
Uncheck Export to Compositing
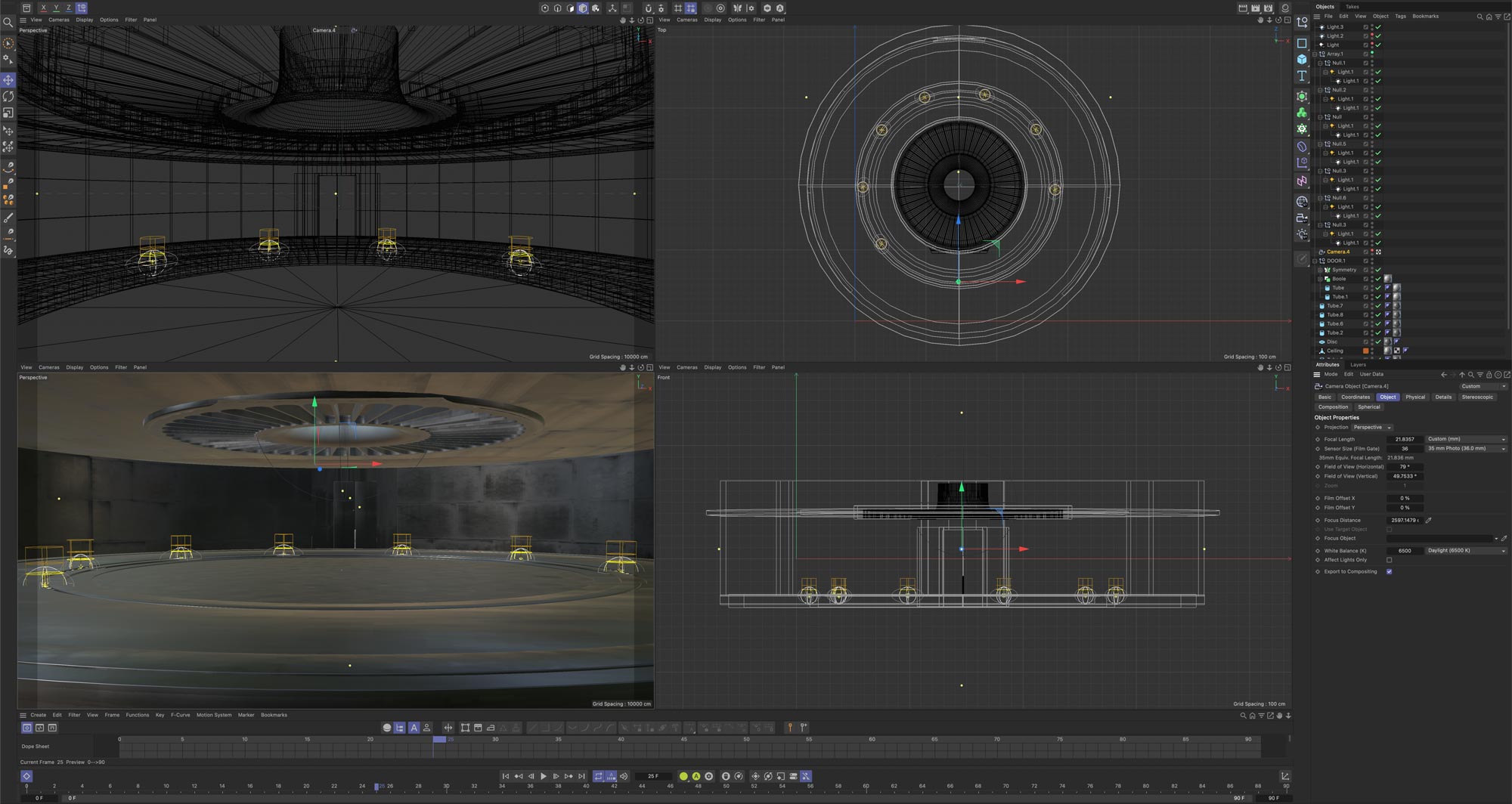[x=1389, y=571]
